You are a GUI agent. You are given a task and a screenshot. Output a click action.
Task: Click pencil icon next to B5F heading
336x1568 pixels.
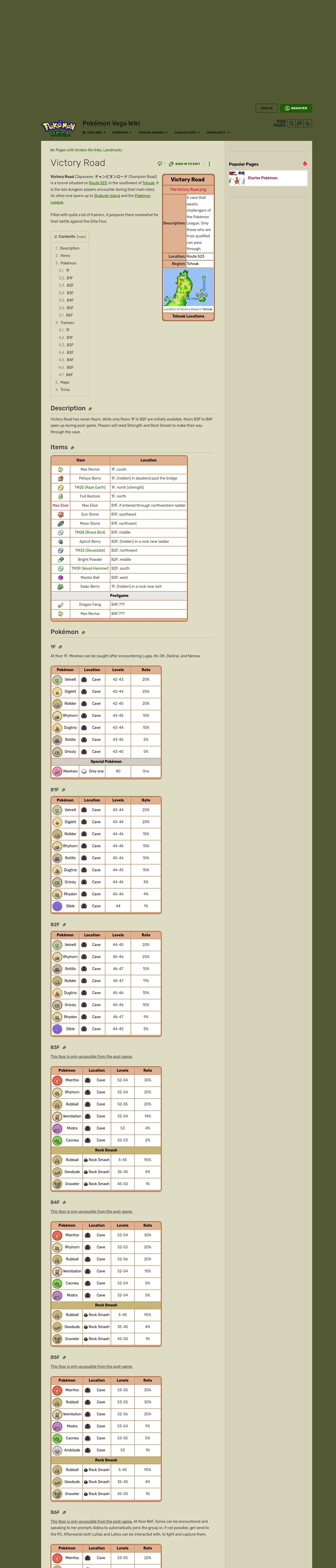coord(64,1357)
